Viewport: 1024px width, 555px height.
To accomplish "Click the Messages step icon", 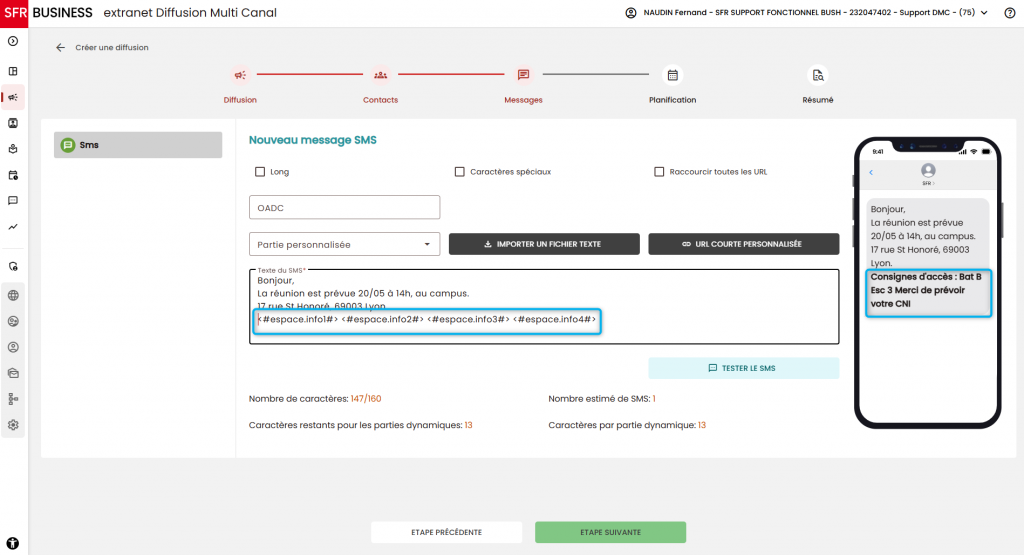I will [523, 75].
